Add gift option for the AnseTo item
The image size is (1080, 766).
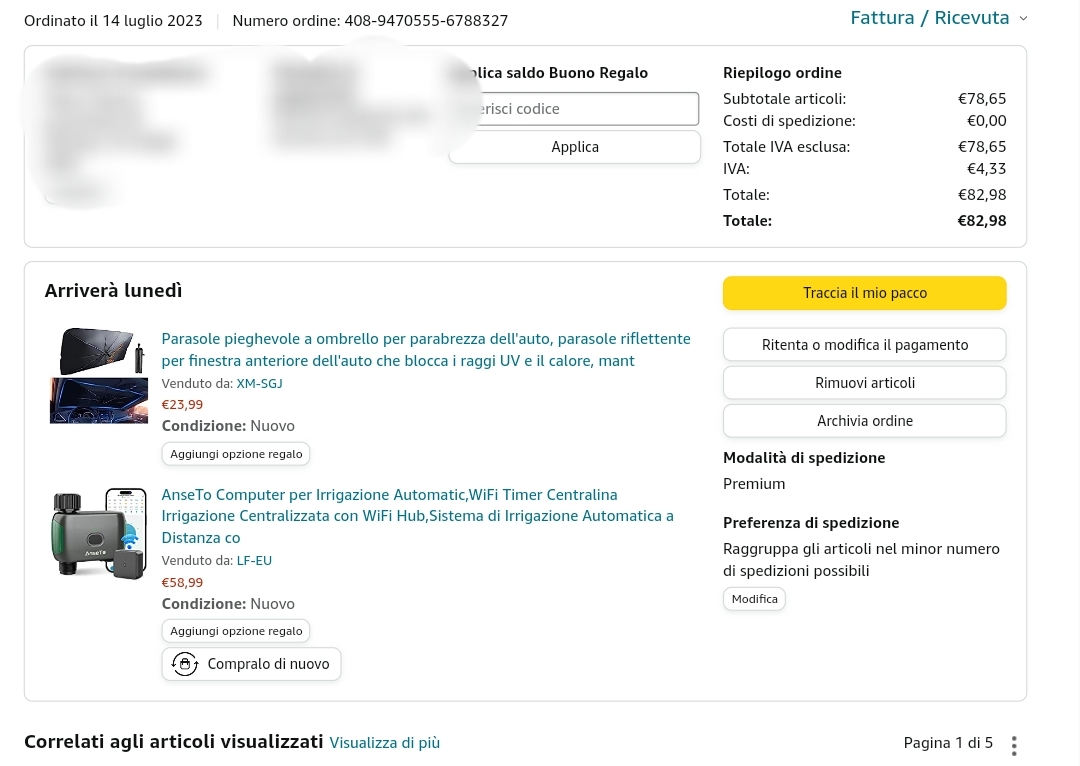pyautogui.click(x=236, y=631)
